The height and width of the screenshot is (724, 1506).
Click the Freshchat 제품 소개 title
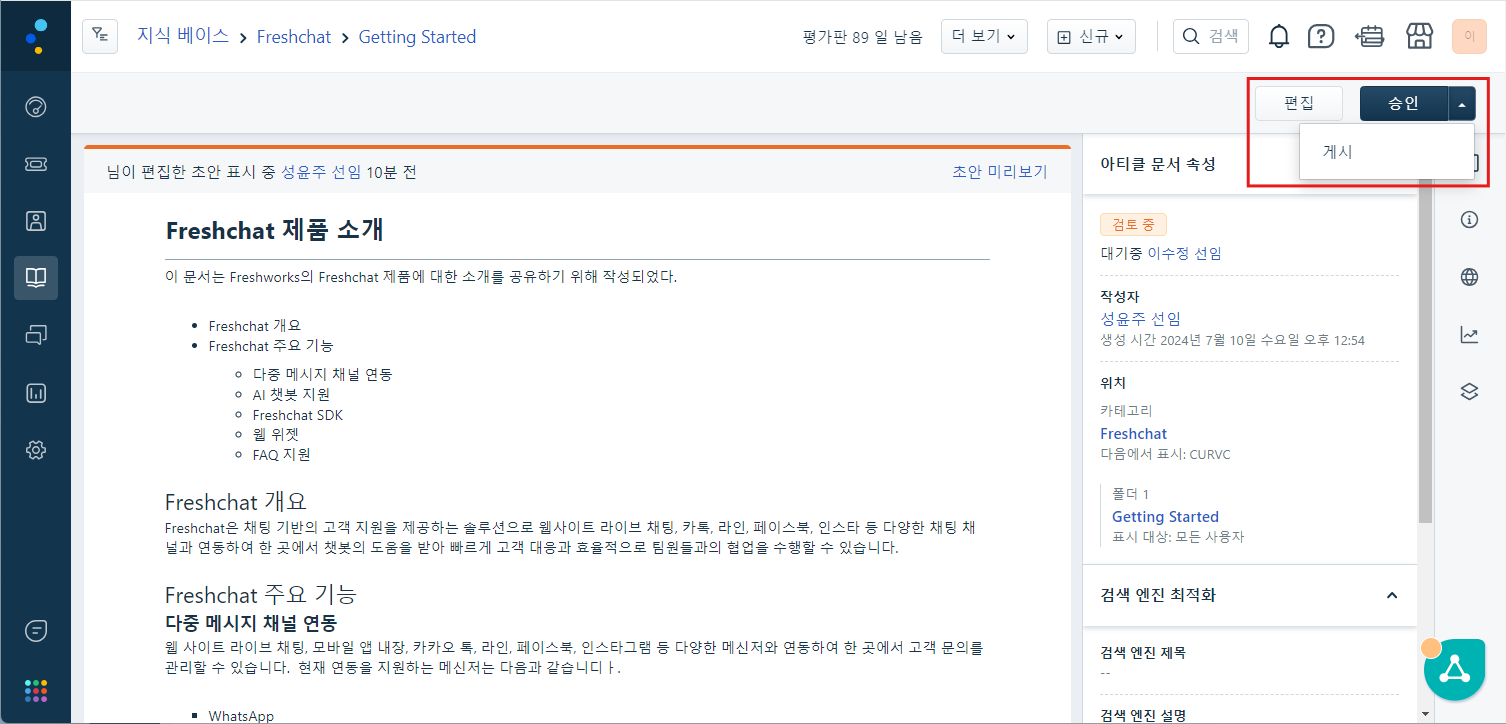274,230
